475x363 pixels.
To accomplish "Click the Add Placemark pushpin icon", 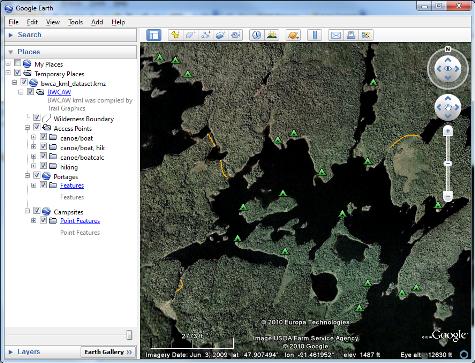I will click(175, 35).
